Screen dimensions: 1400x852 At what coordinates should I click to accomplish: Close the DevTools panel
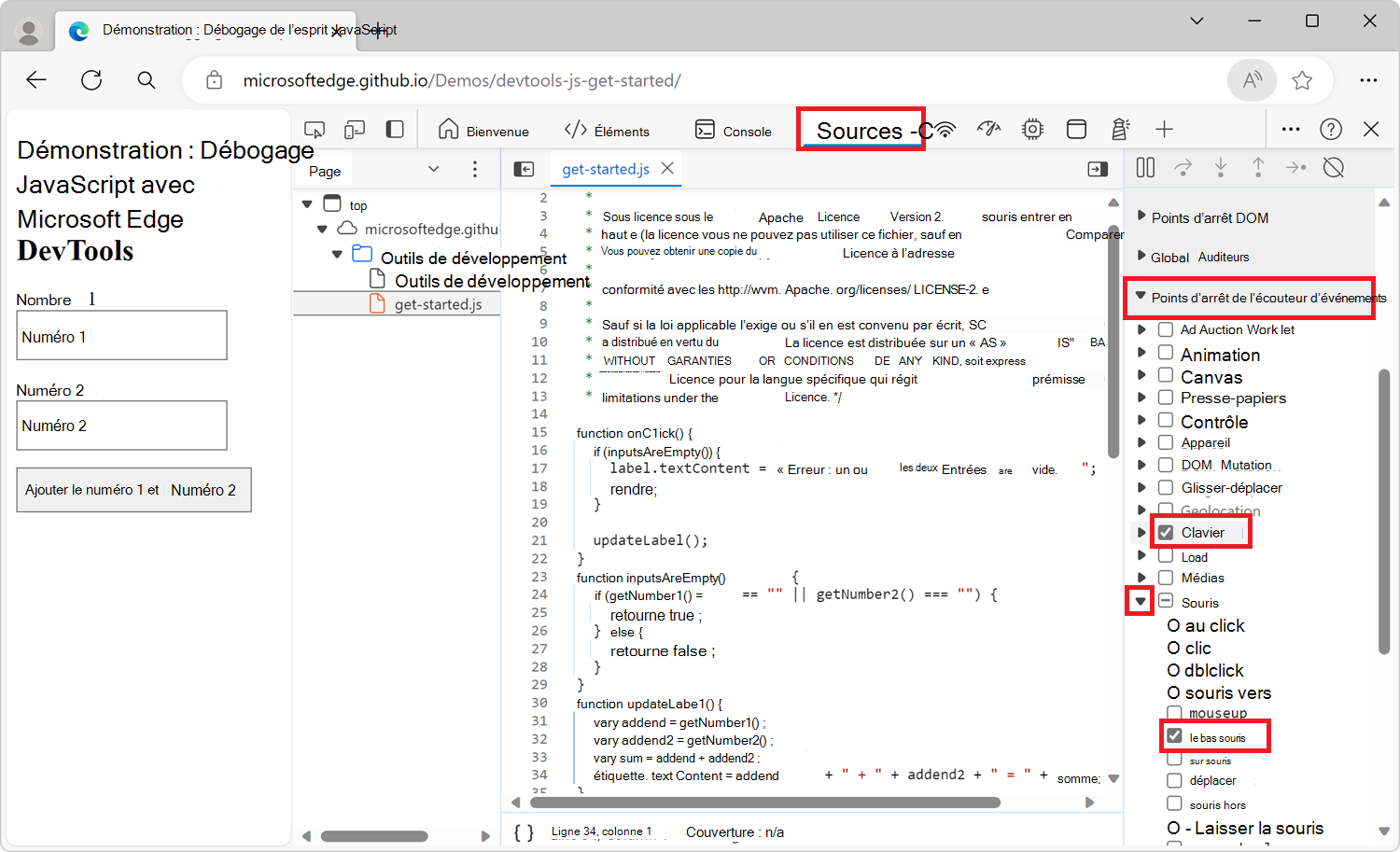[1371, 130]
